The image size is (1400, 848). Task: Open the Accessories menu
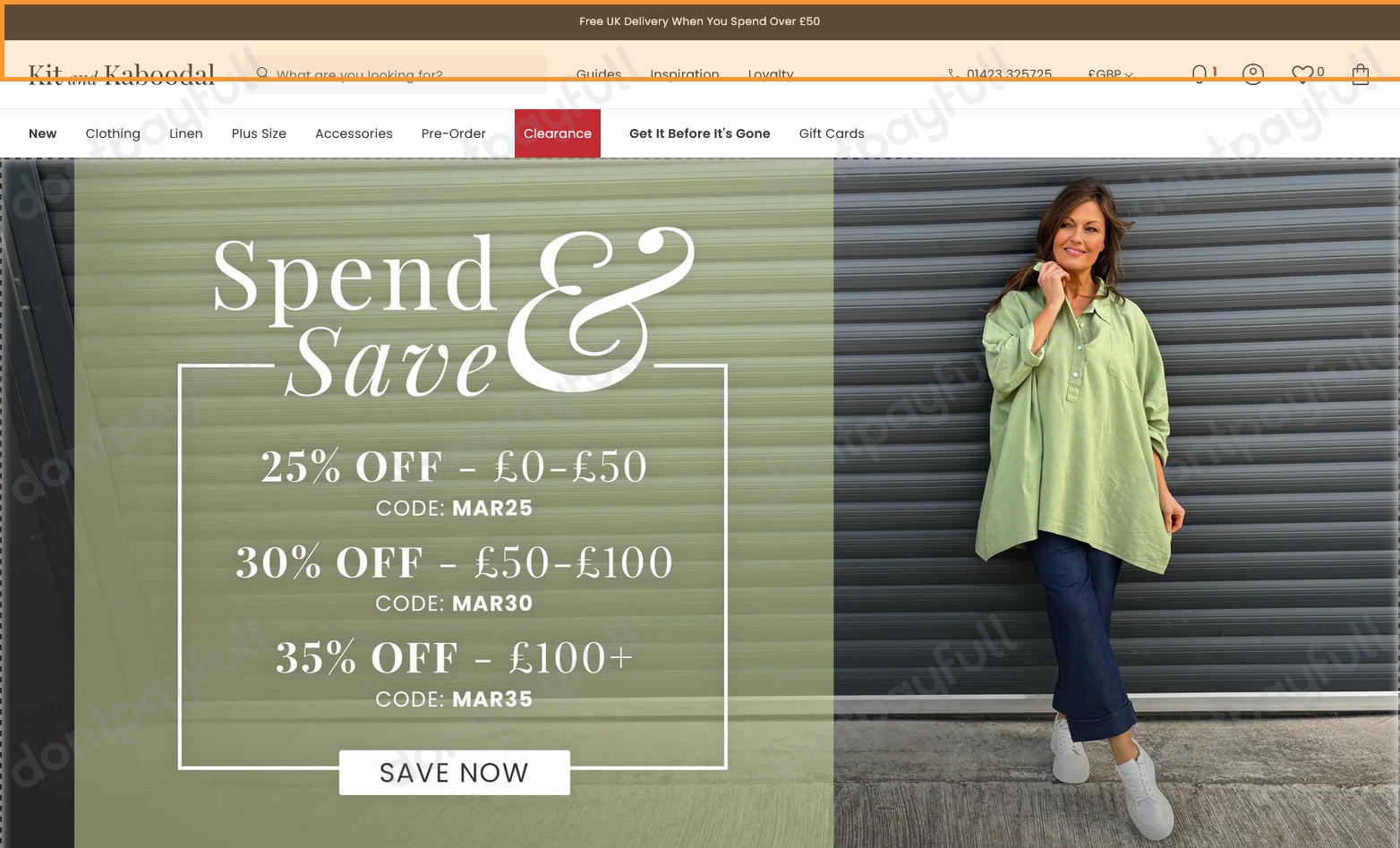pyautogui.click(x=354, y=133)
